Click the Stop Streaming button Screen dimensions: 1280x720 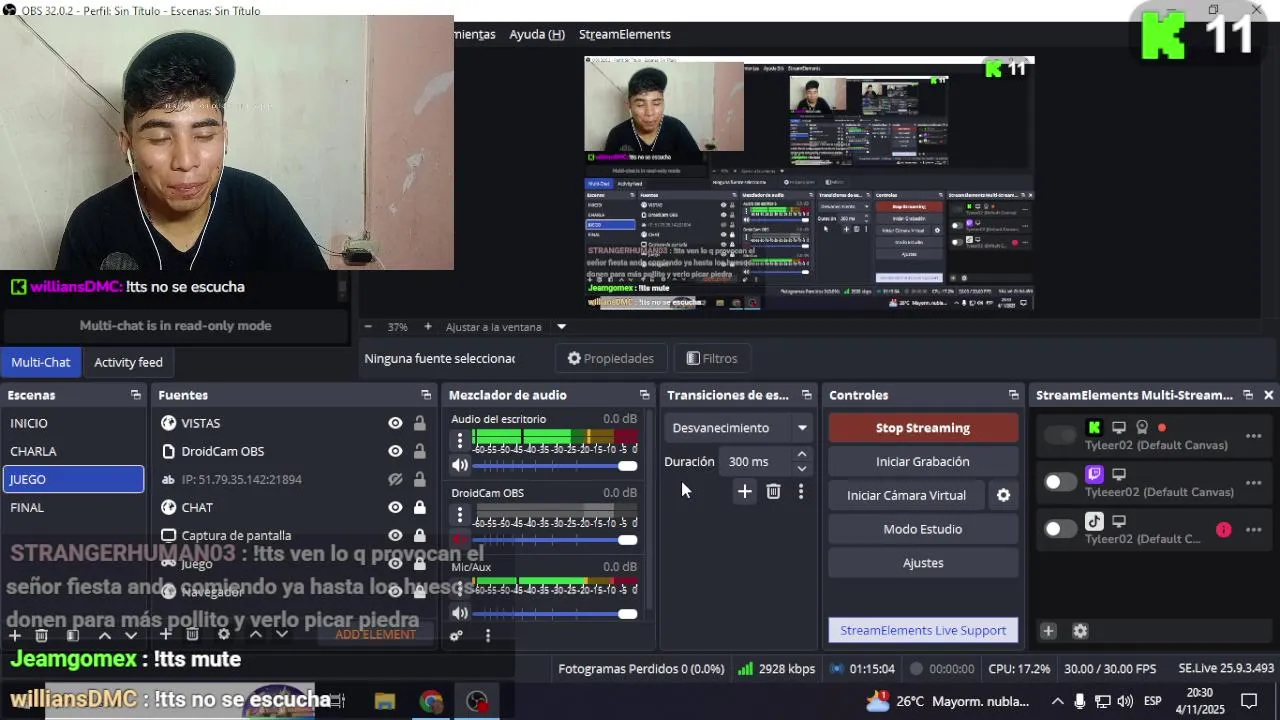[x=923, y=428]
